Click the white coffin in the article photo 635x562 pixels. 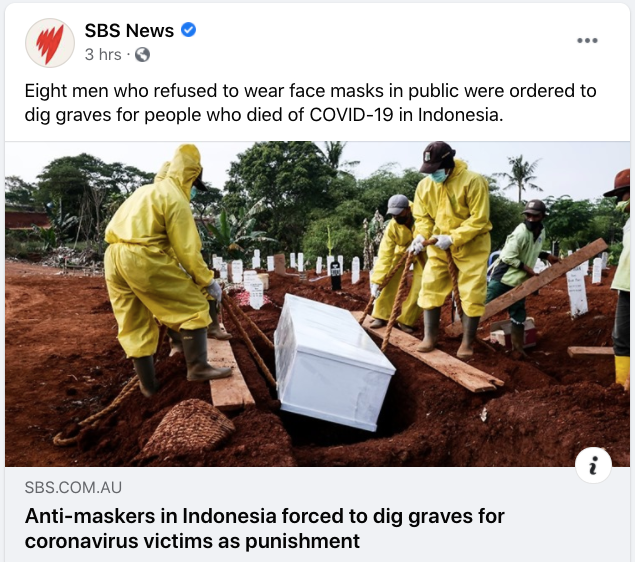coord(333,362)
